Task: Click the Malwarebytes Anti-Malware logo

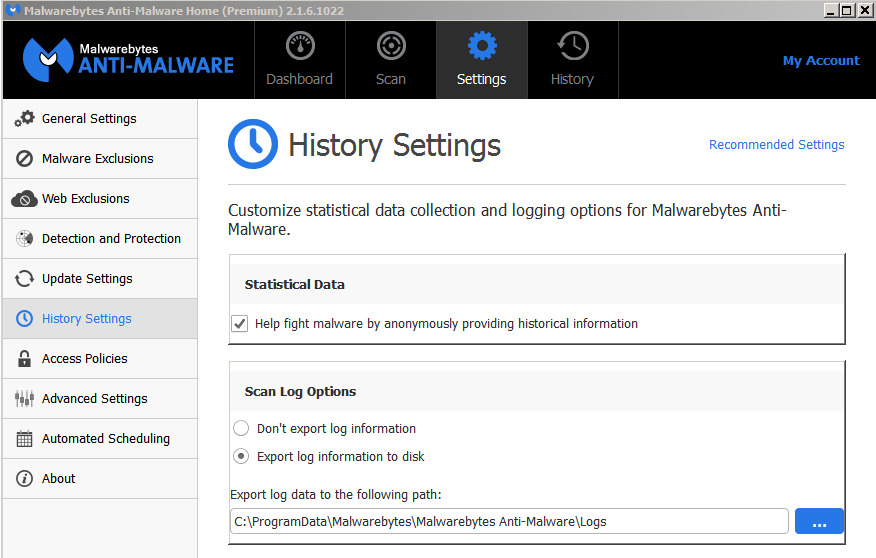Action: (128, 59)
